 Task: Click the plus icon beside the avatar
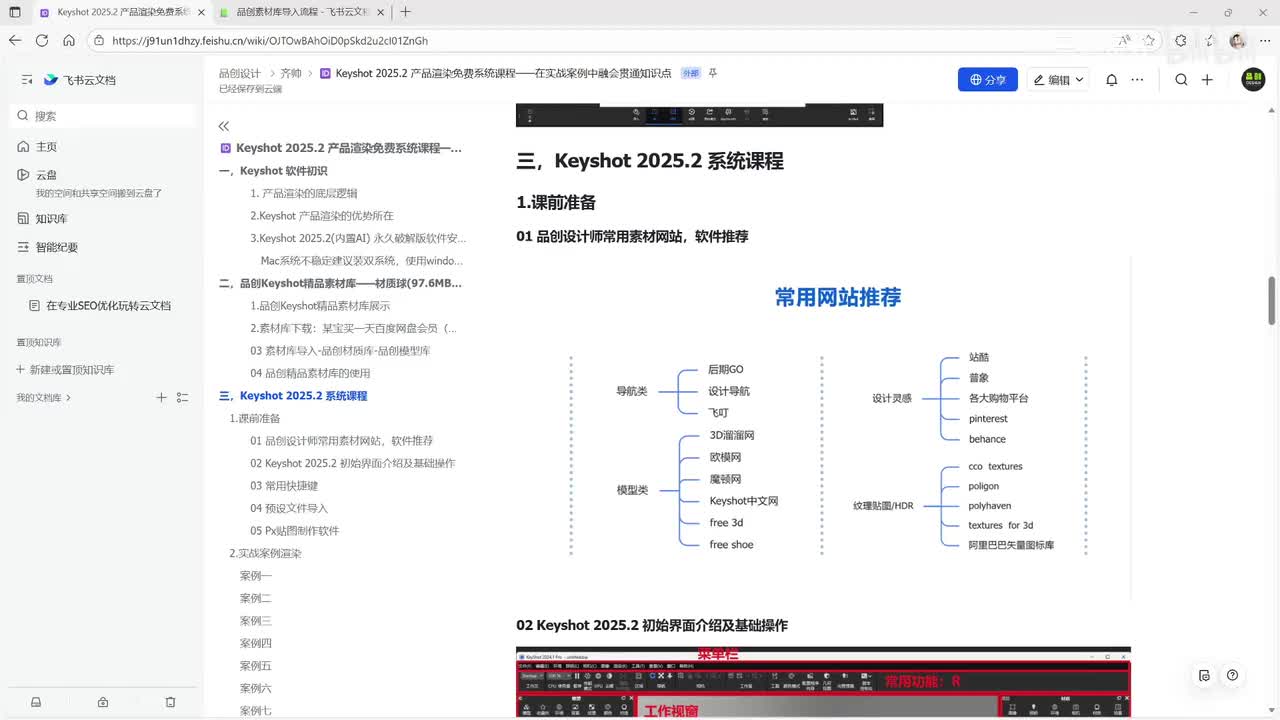1207,80
